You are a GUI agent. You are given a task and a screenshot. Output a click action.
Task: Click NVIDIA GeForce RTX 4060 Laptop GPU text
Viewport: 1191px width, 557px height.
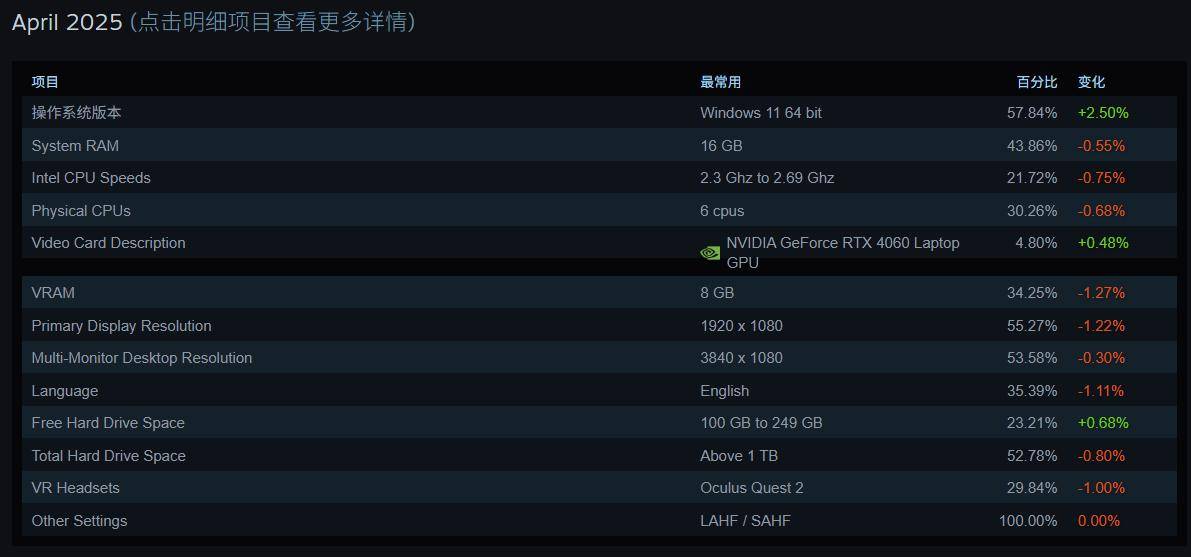[842, 253]
